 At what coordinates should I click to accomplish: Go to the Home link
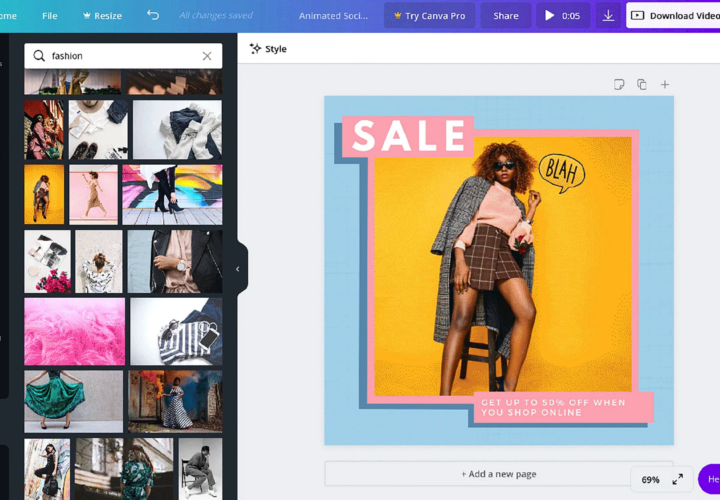pyautogui.click(x=8, y=16)
